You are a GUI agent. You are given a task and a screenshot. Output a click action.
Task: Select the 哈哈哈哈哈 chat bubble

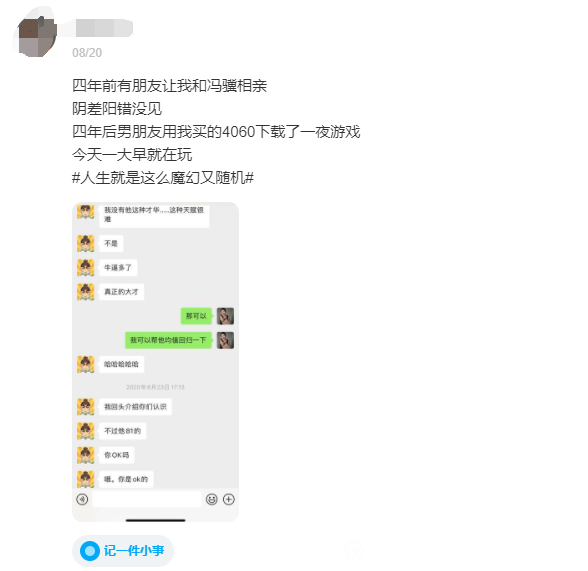point(121,364)
